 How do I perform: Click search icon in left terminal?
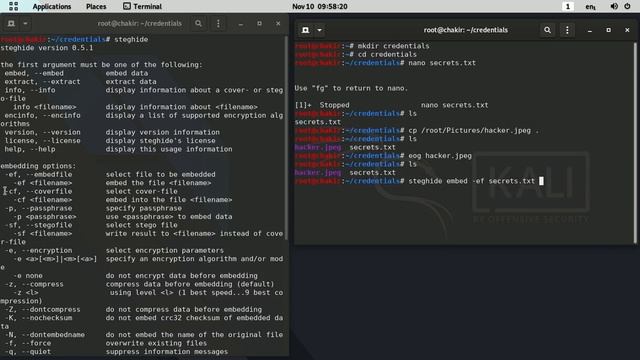[x=198, y=24]
